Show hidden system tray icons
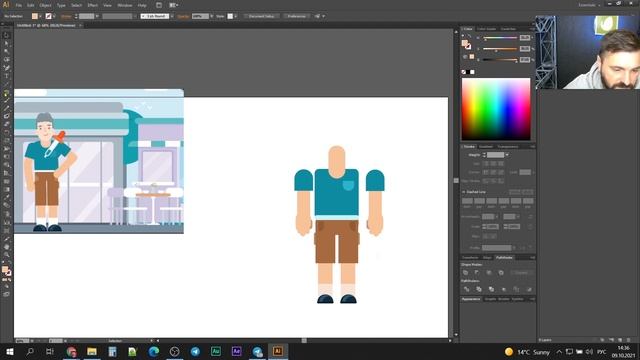The height and width of the screenshot is (360, 640). click(x=559, y=352)
